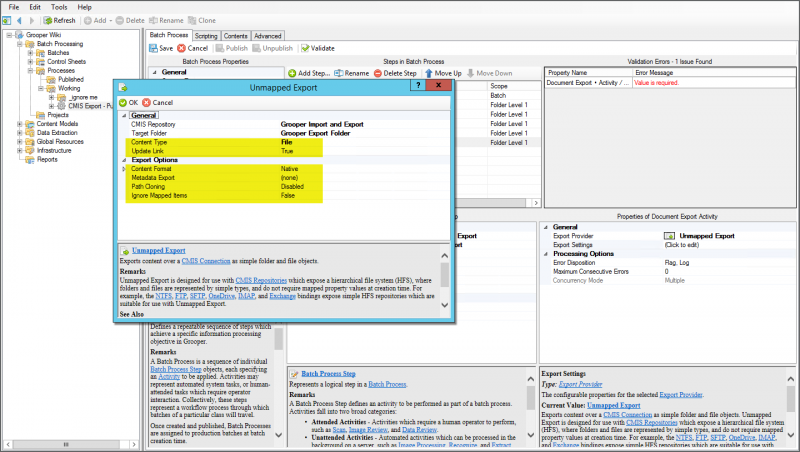
Task: Click the Validate checkmark icon
Action: coord(304,48)
